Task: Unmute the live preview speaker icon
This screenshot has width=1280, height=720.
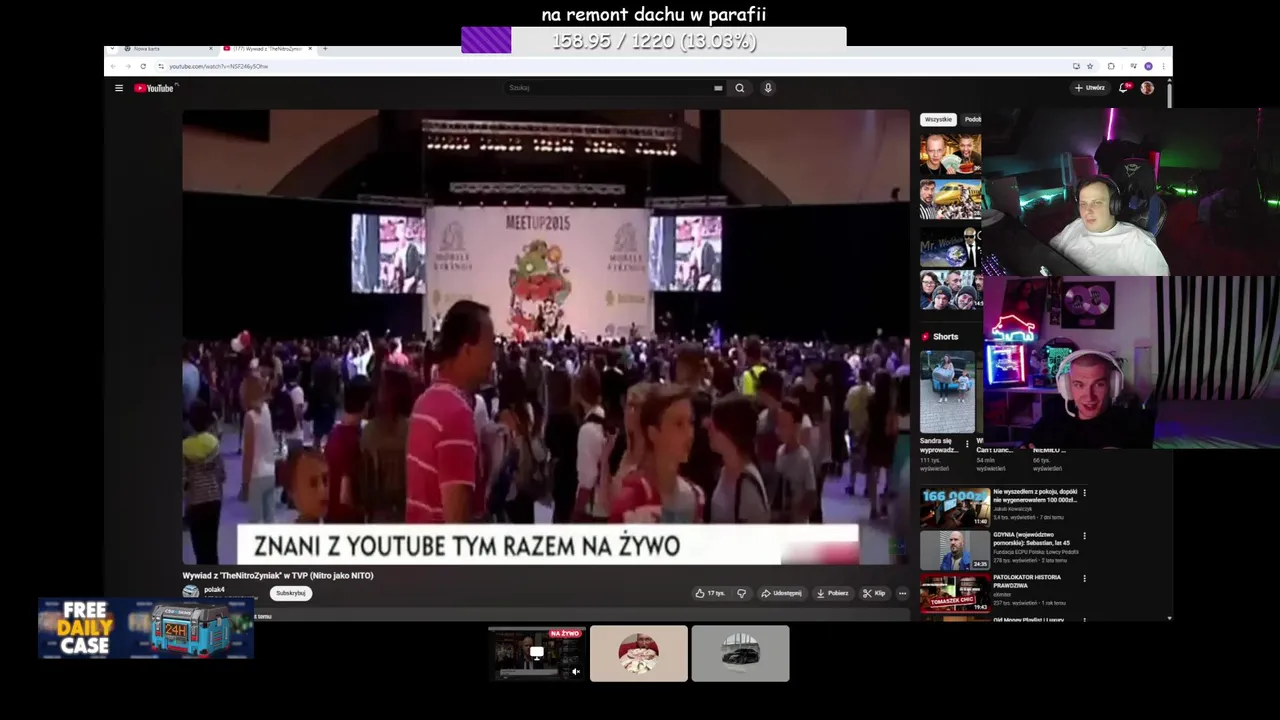Action: click(575, 672)
